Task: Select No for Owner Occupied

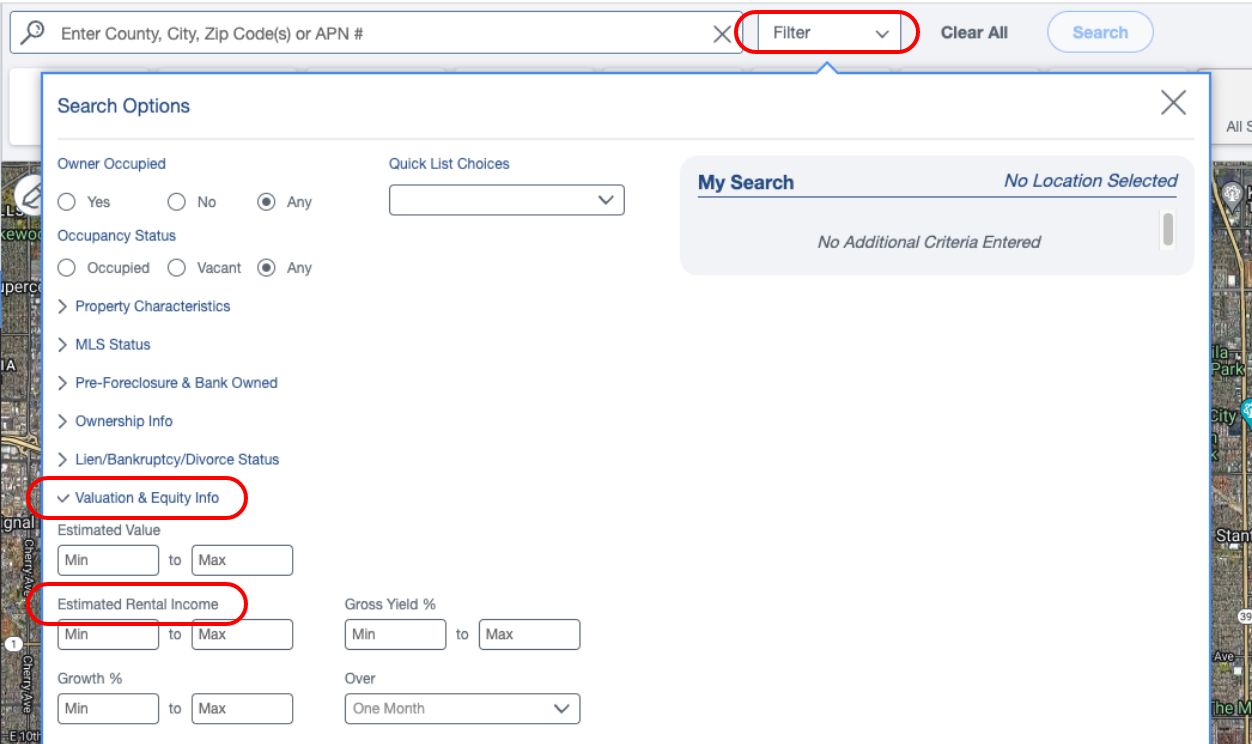Action: tap(177, 202)
